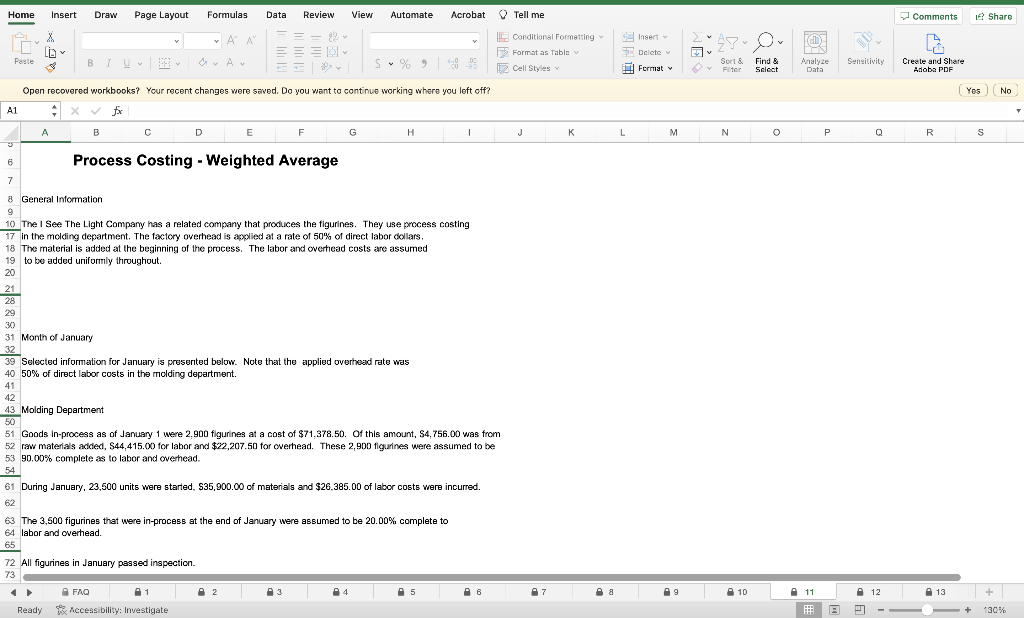Apply Comma Style format
This screenshot has width=1024, height=618.
click(x=424, y=63)
